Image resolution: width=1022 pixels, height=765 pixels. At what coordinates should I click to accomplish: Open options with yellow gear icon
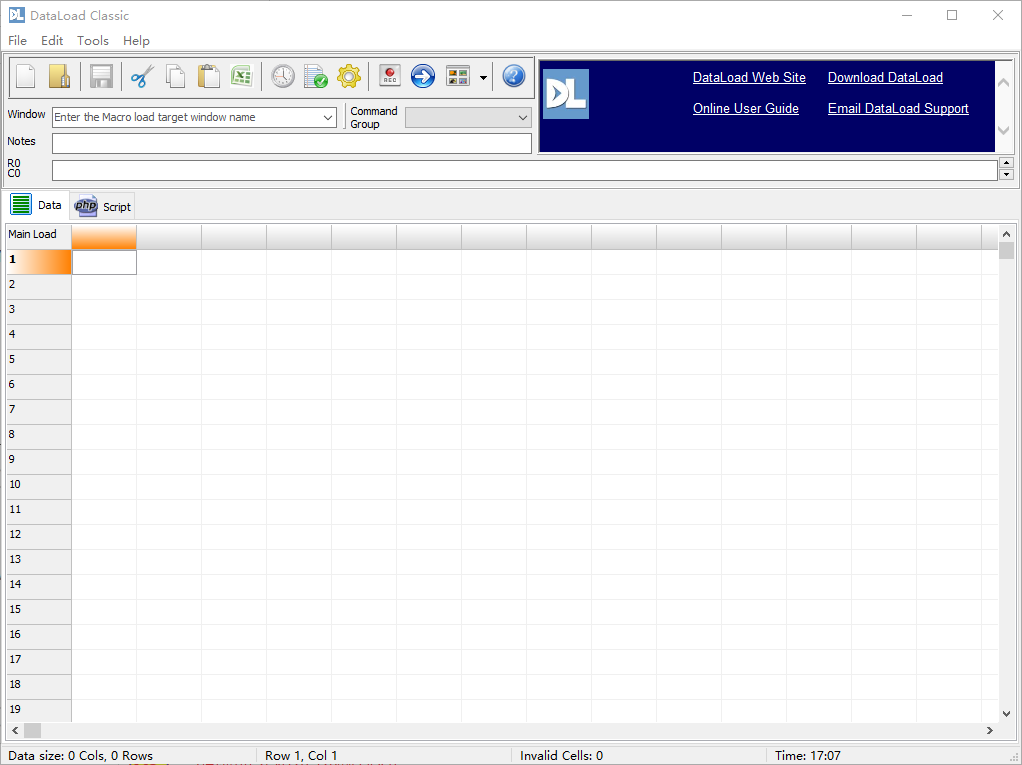[x=349, y=76]
